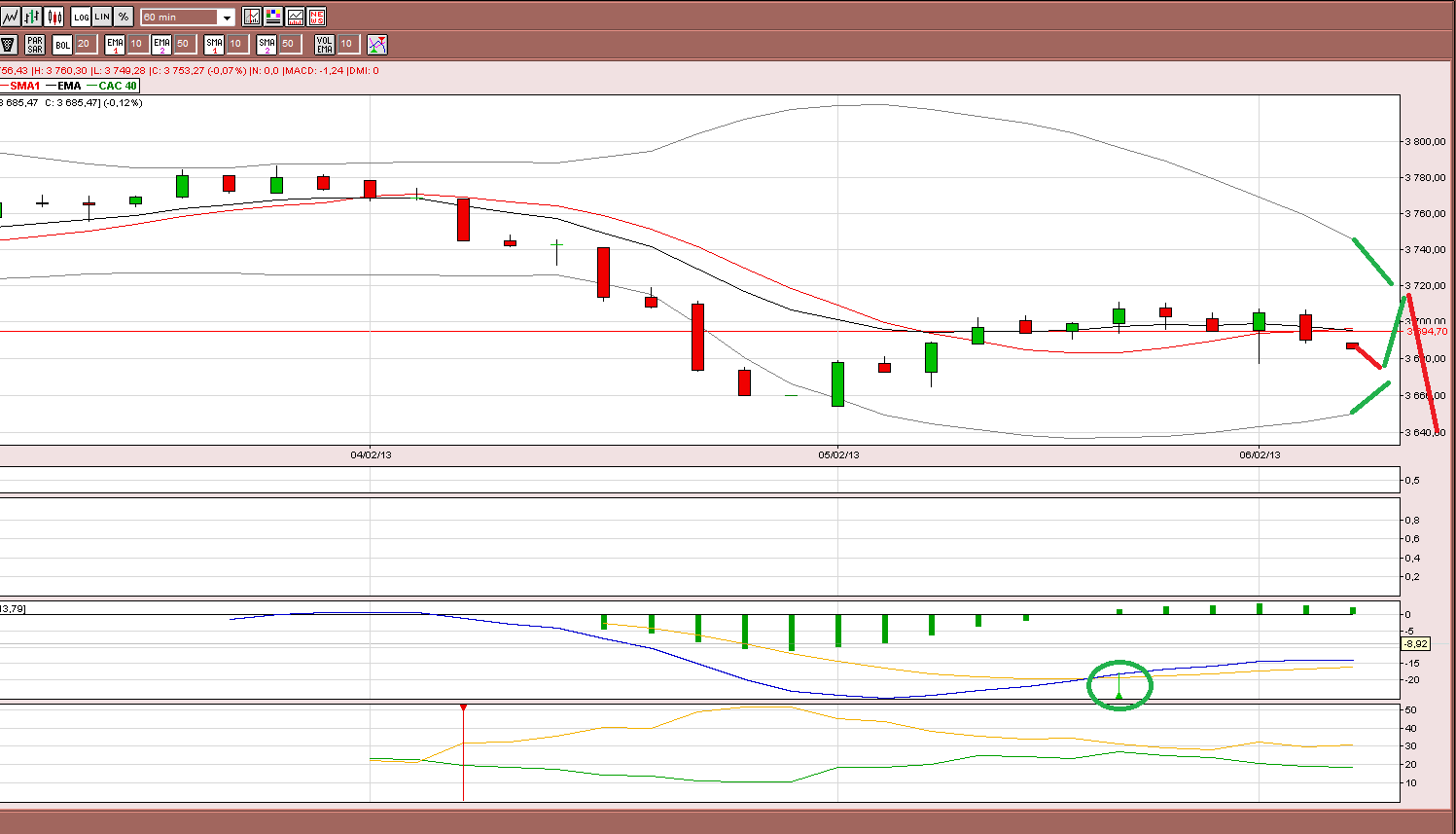This screenshot has height=834, width=1456.
Task: Select the candlestick chart style icon
Action: coord(54,17)
